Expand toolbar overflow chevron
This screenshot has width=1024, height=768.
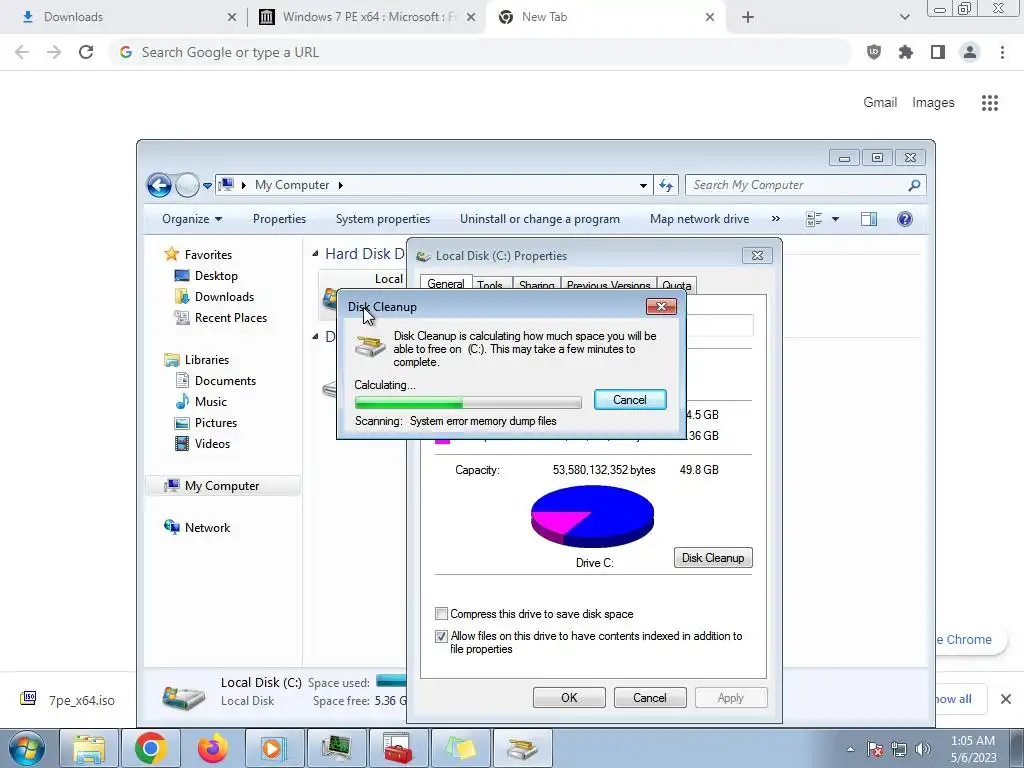(x=776, y=219)
